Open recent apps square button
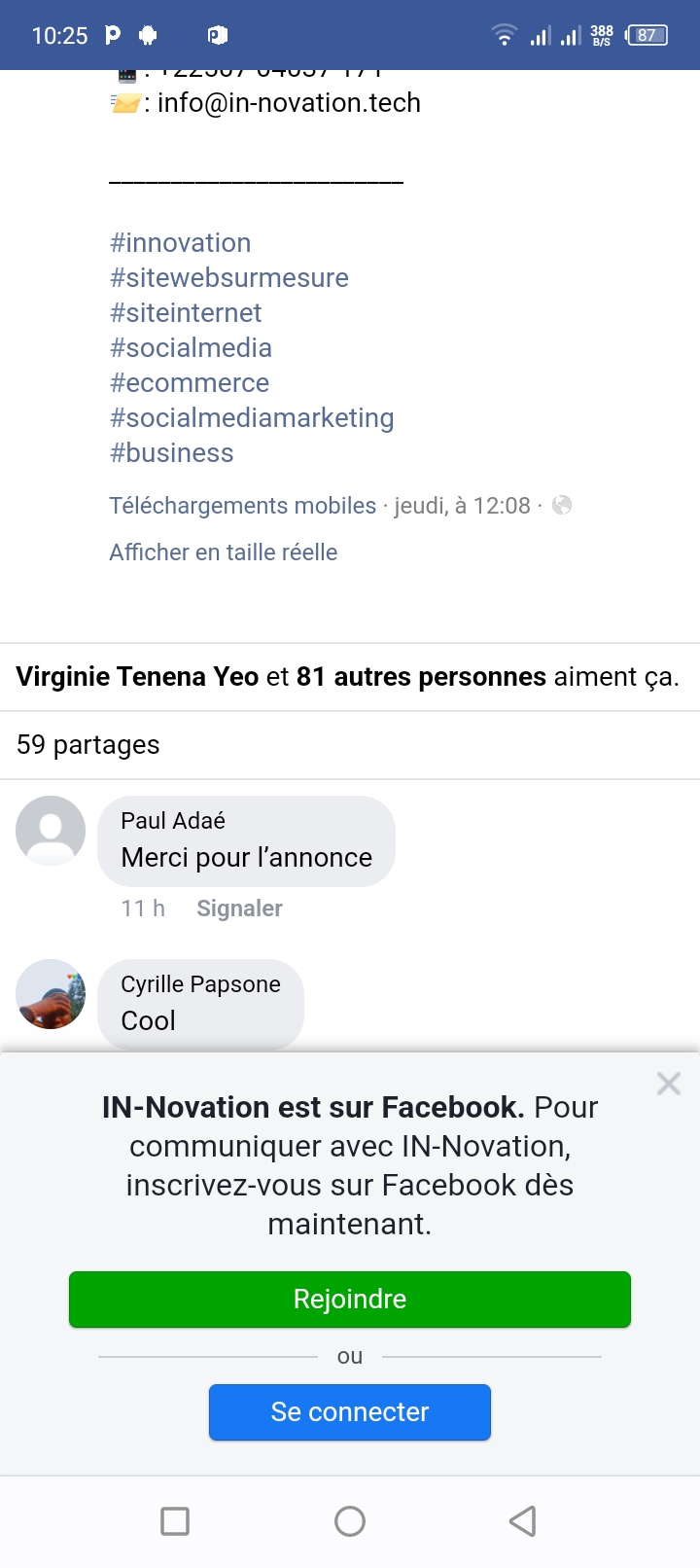Image resolution: width=700 pixels, height=1568 pixels. click(175, 1521)
